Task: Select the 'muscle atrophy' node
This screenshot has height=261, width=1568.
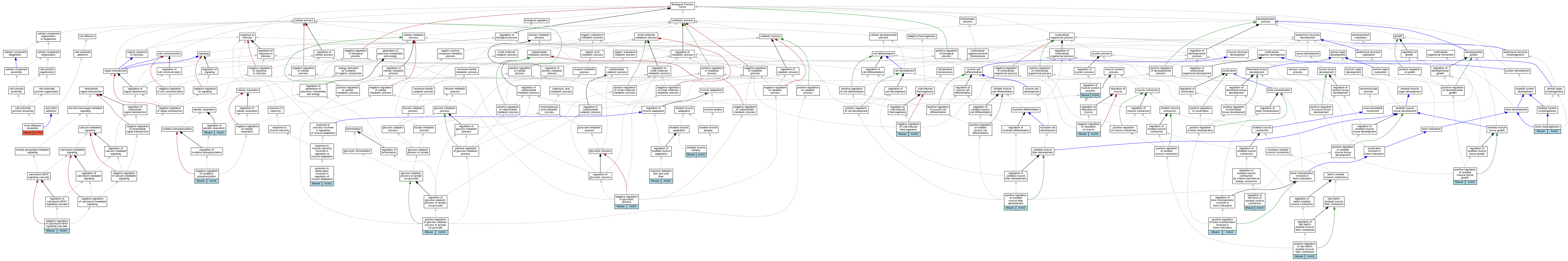Action: coord(713,110)
